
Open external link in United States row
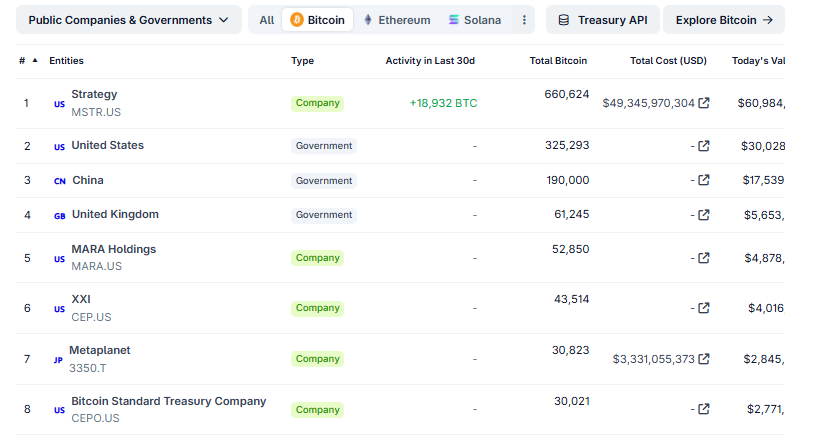(704, 146)
